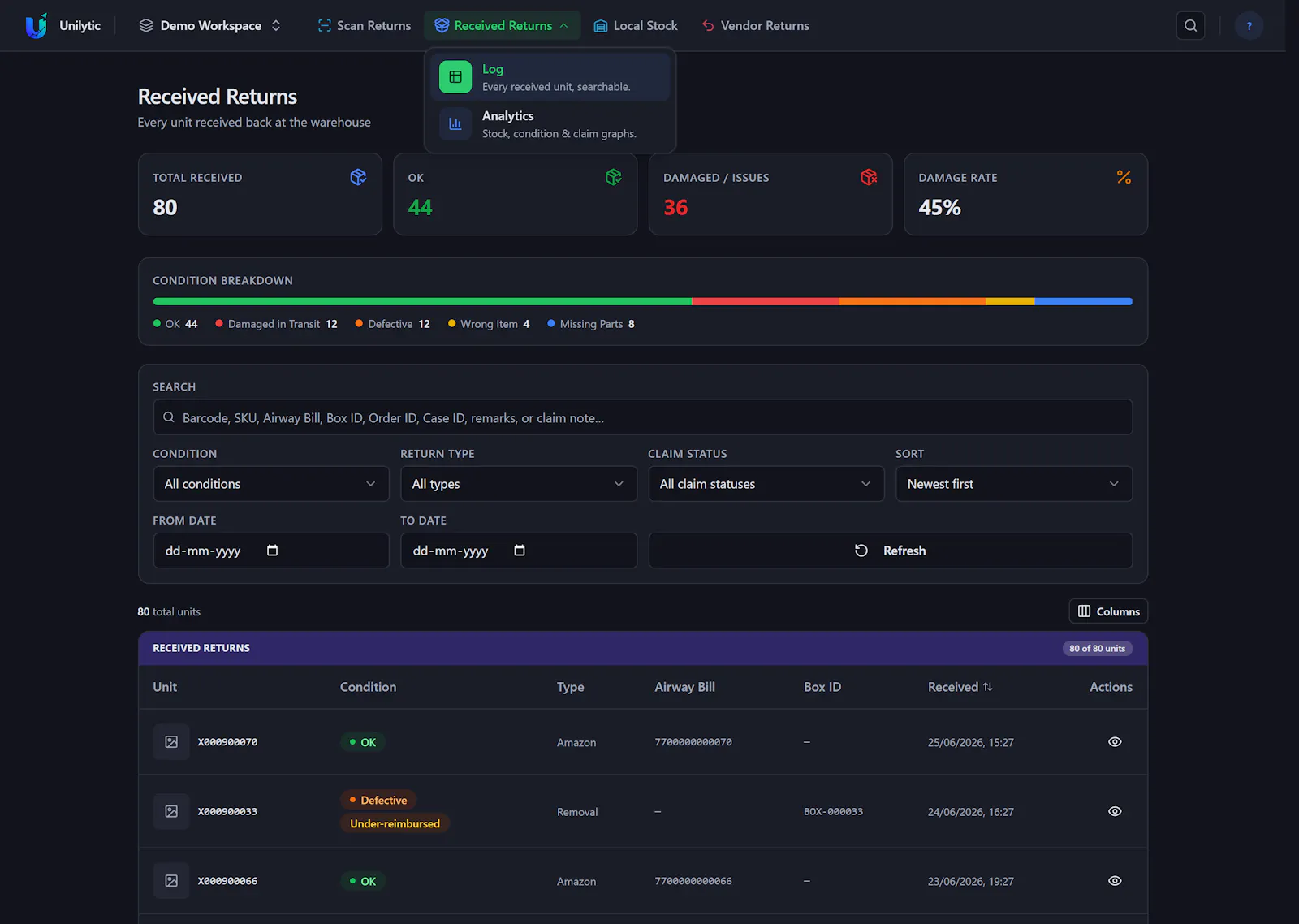This screenshot has height=924, width=1299.
Task: Open the Newest first sort dropdown
Action: pos(1014,484)
